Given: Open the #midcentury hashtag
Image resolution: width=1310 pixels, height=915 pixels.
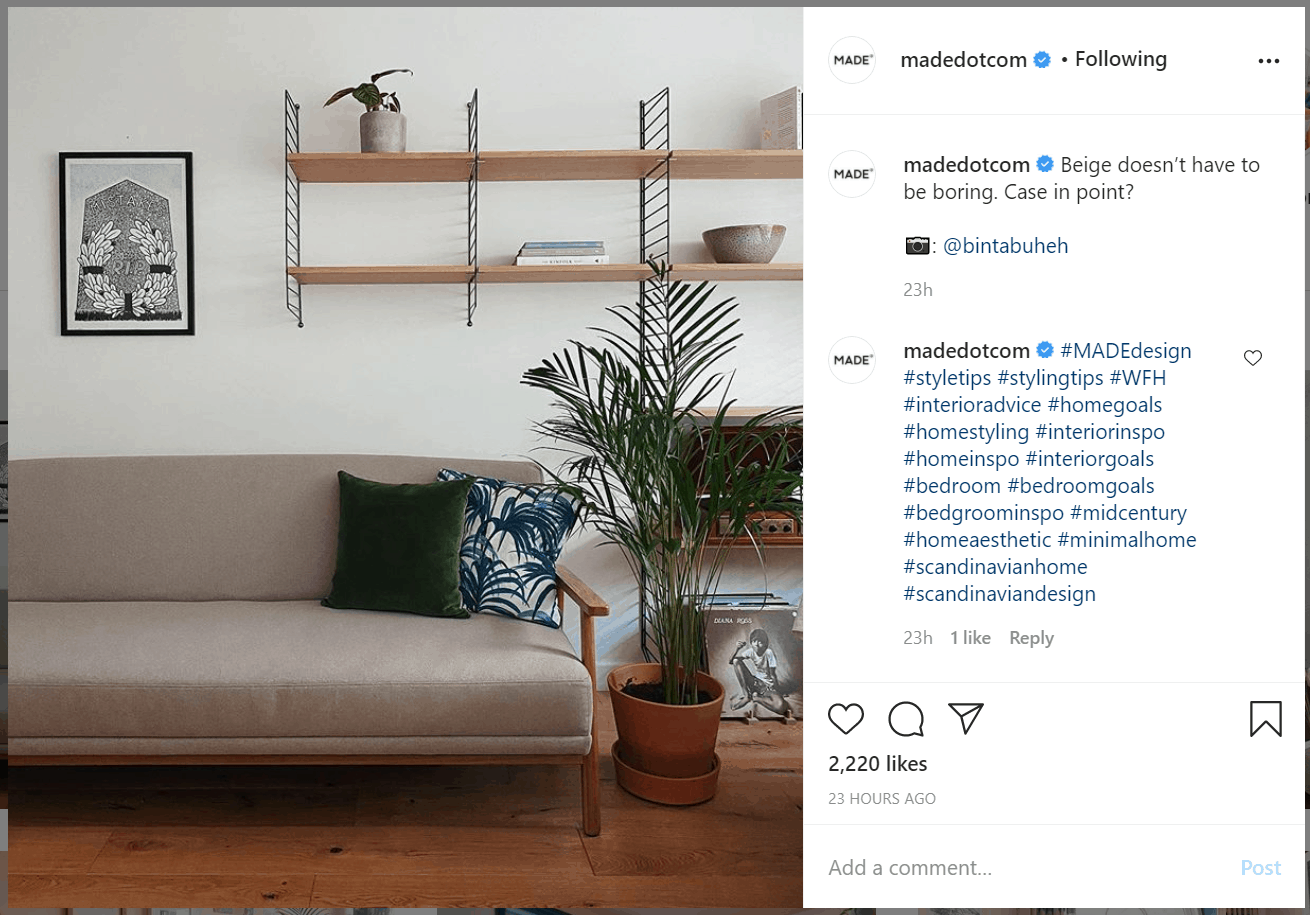Looking at the screenshot, I should coord(1128,513).
